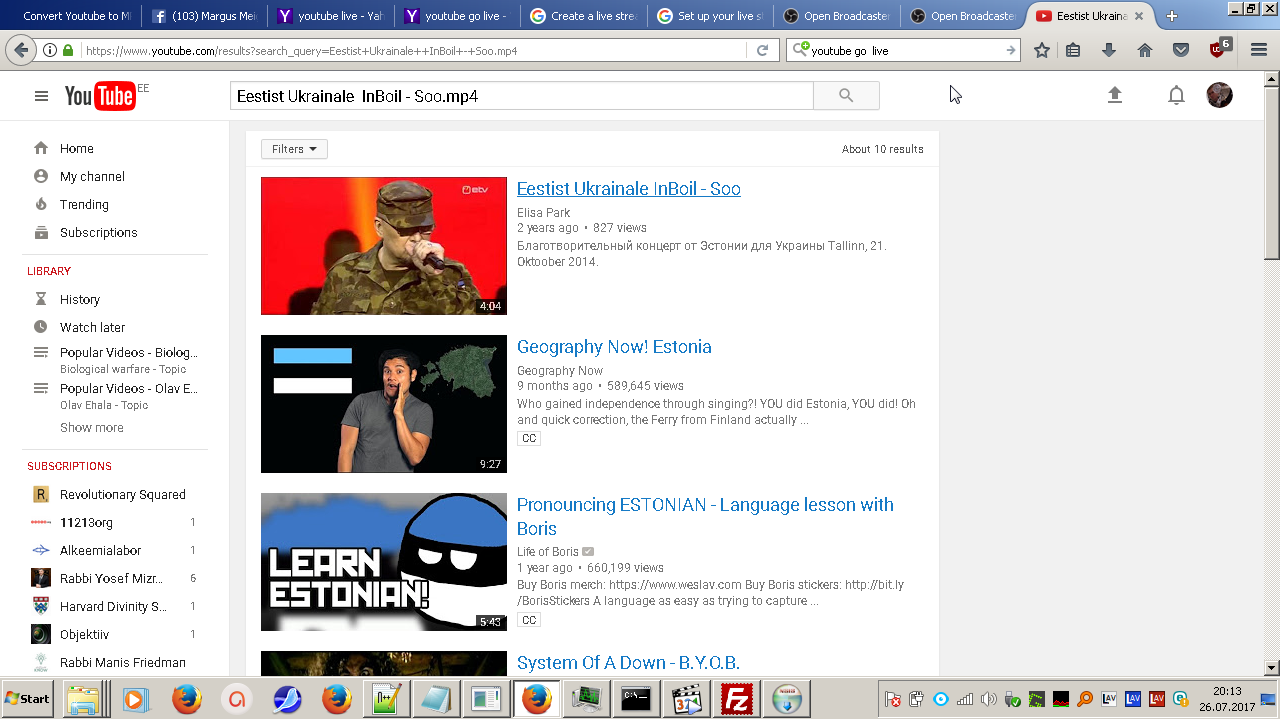
Task: Open the Life of Boris channel link
Action: pyautogui.click(x=548, y=552)
